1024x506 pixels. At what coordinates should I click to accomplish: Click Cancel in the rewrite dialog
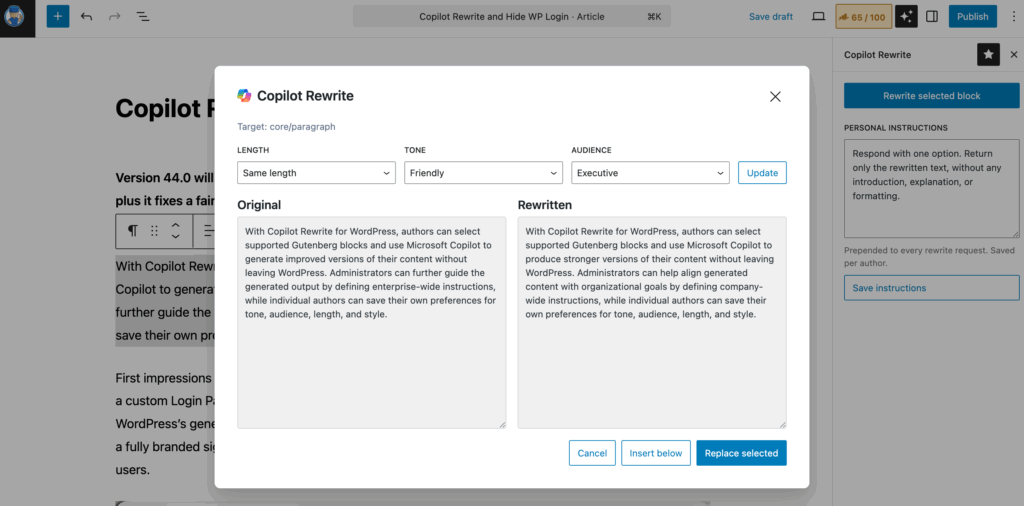point(592,453)
